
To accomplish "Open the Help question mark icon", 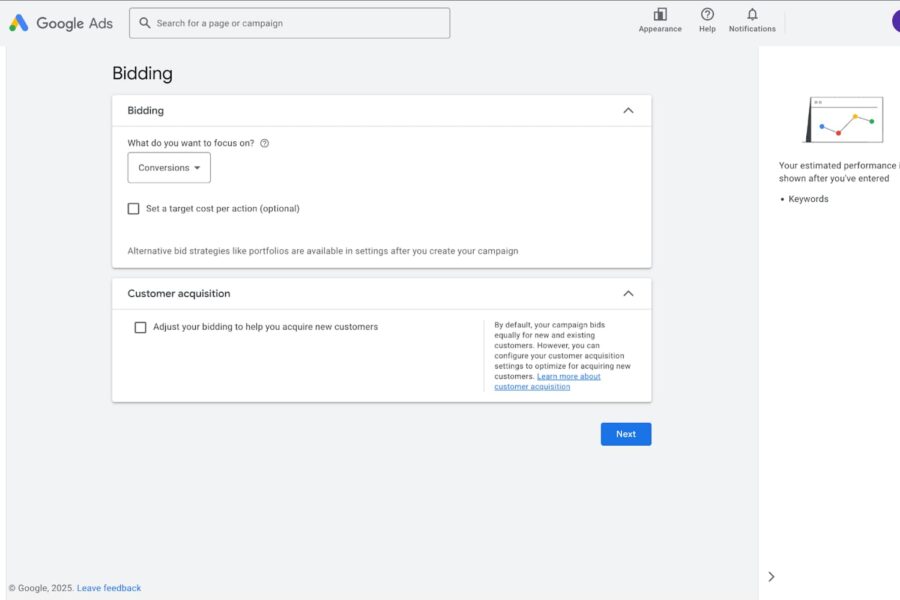I will coord(707,14).
